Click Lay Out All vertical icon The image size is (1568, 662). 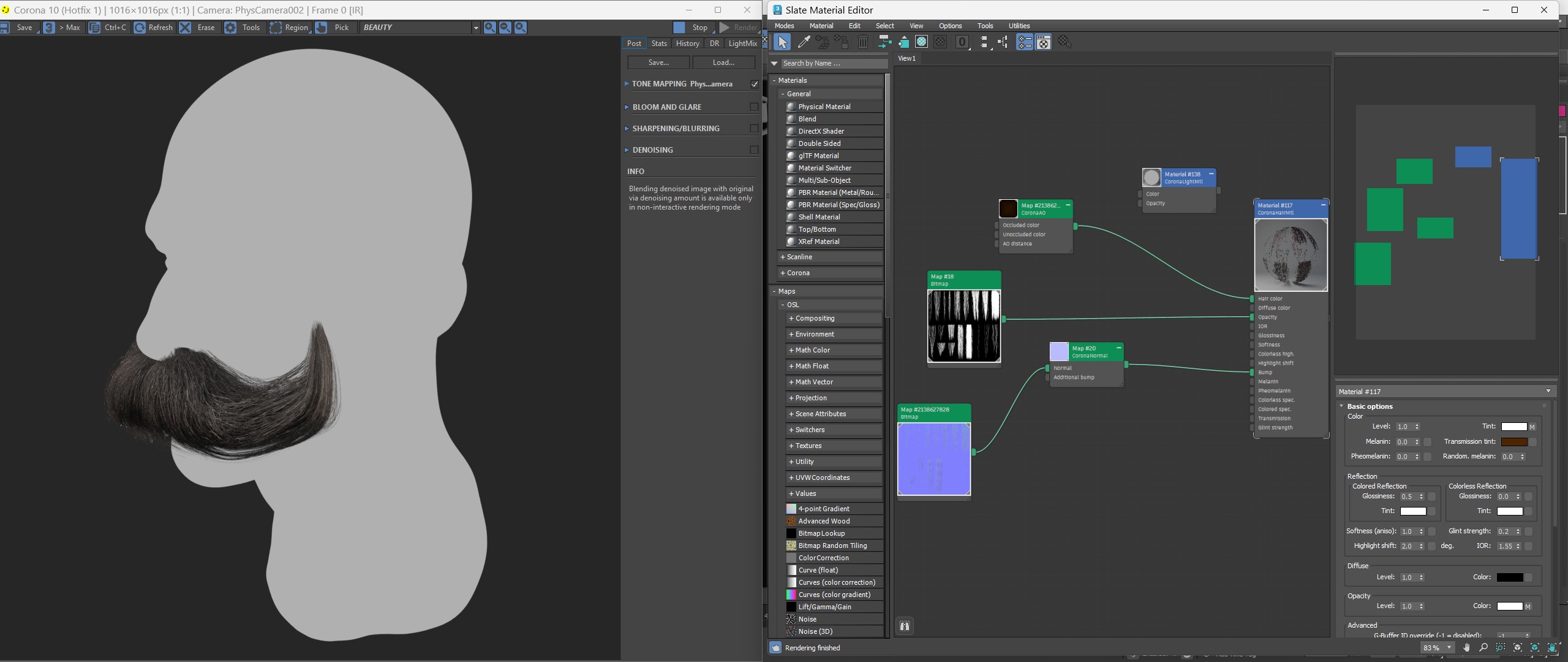tap(984, 42)
